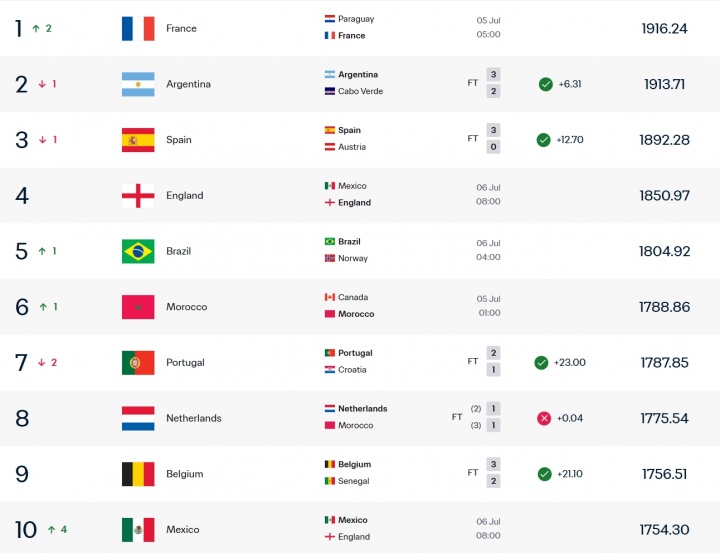Click the small Croatia flag in Portugal's match
The height and width of the screenshot is (553, 720).
[x=330, y=370]
